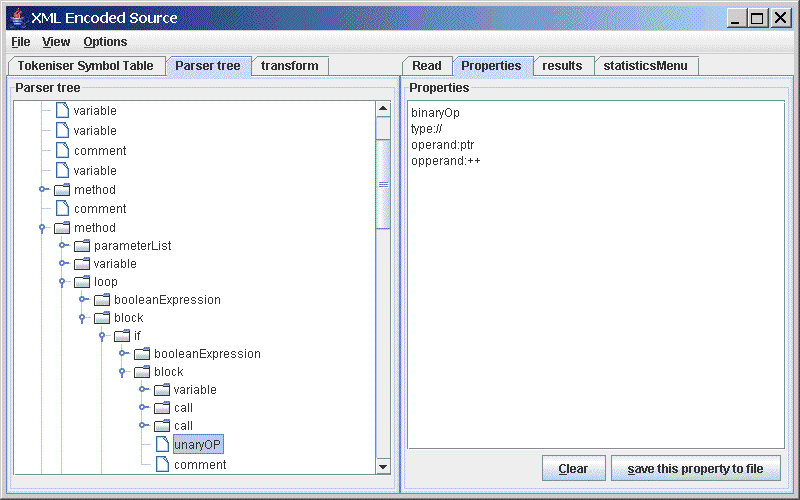The height and width of the screenshot is (500, 800).
Task: Click save this property to file
Action: pos(695,468)
